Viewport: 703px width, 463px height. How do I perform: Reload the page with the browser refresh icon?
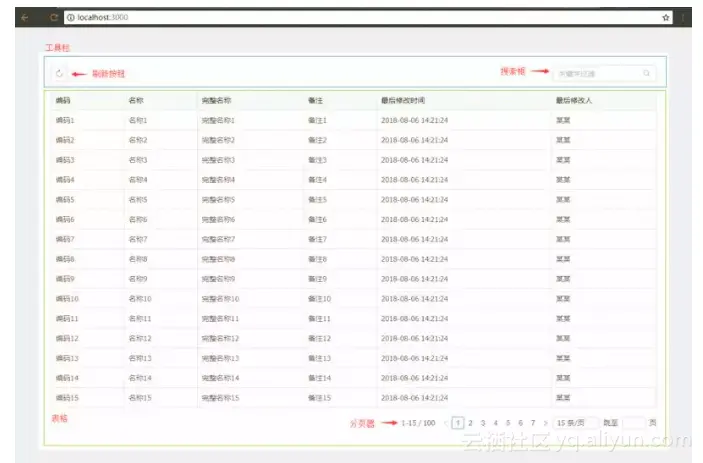[54, 17]
